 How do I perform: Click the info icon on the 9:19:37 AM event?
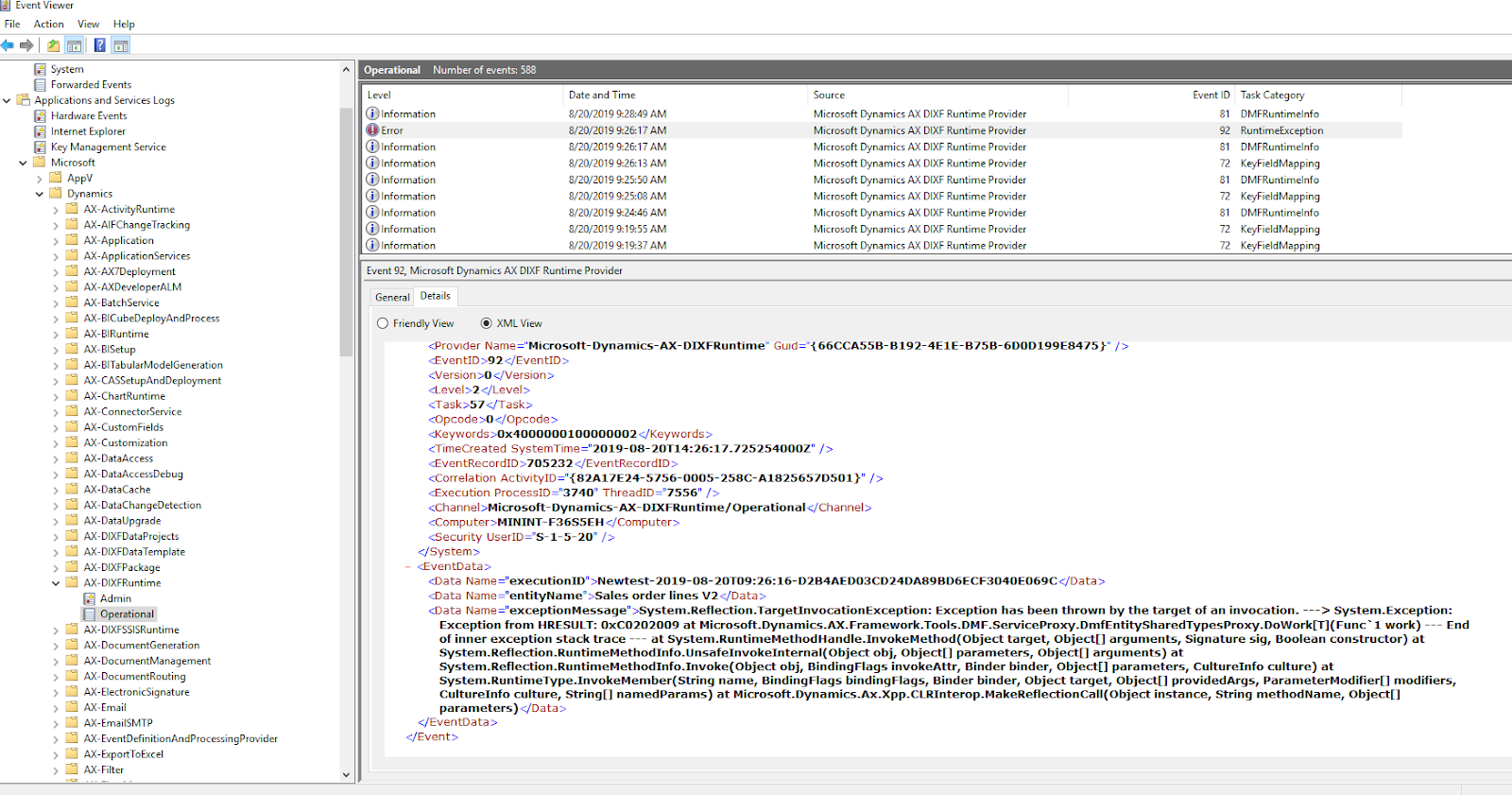pyautogui.click(x=372, y=246)
